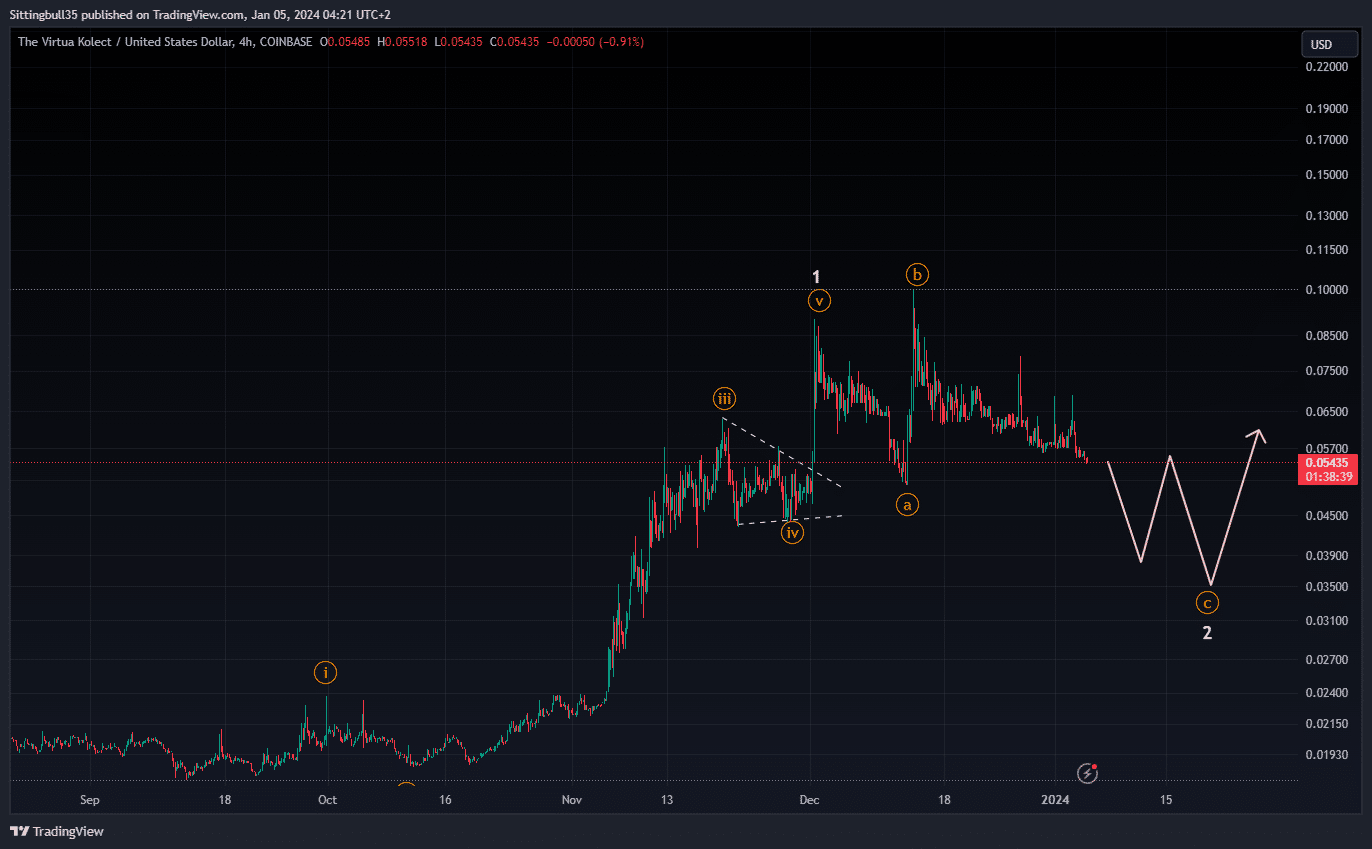
Task: Click the bar countdown 01:38:39
Action: tap(1326, 477)
